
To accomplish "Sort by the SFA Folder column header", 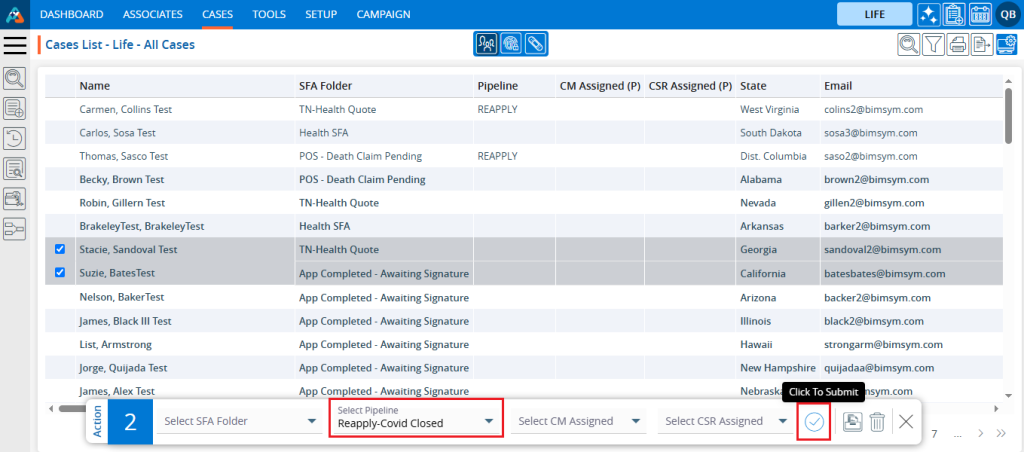I will [x=325, y=86].
